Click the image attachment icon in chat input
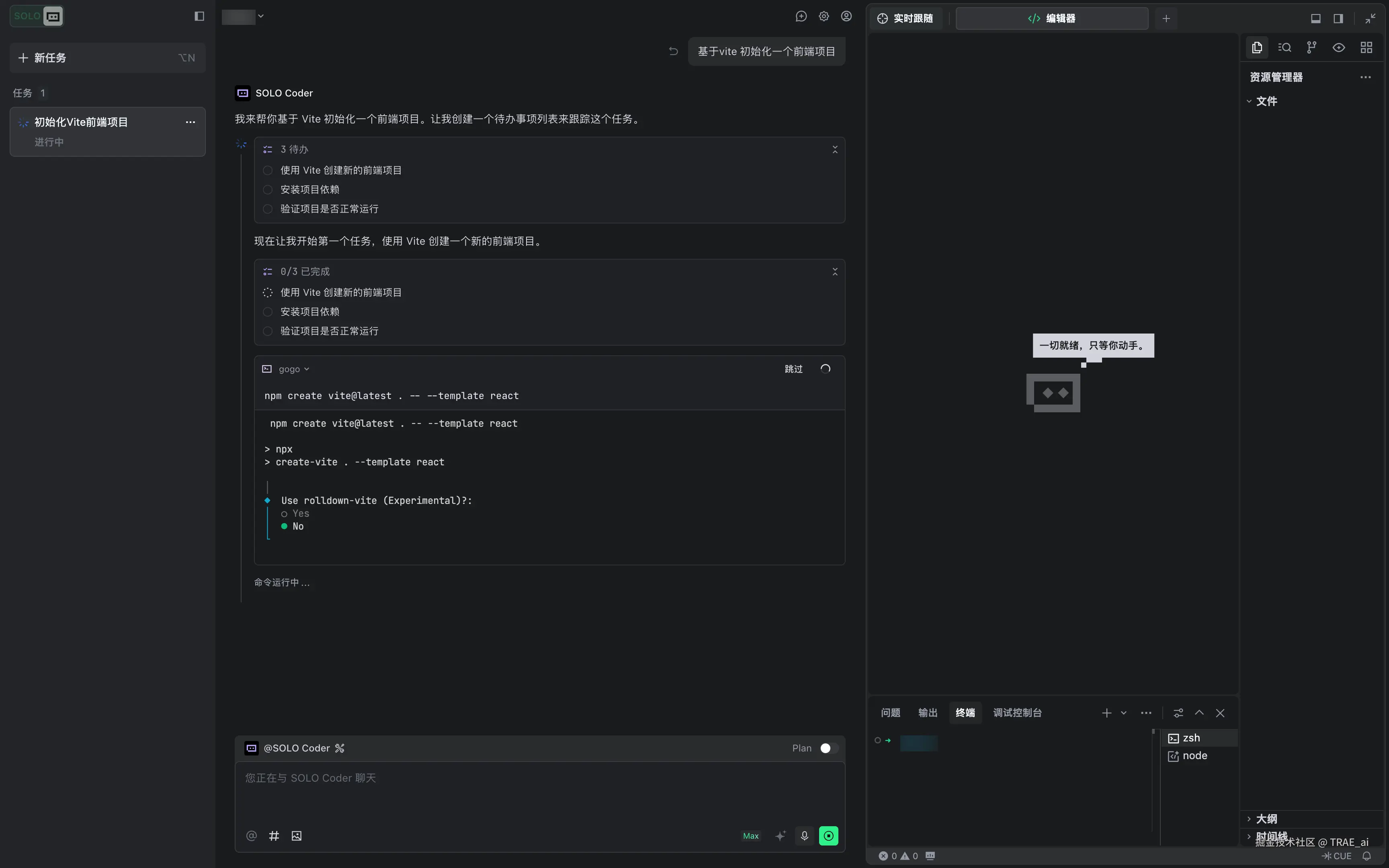Viewport: 1389px width, 868px height. [x=296, y=836]
